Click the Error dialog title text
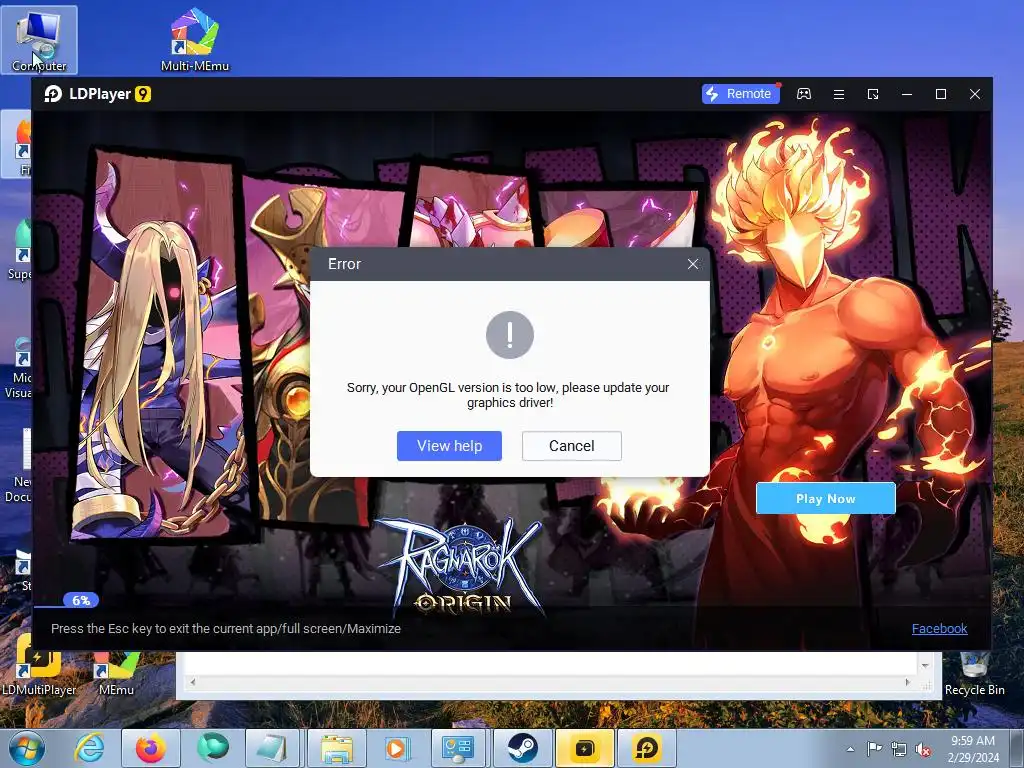Screen dimensions: 1024x768 344,264
